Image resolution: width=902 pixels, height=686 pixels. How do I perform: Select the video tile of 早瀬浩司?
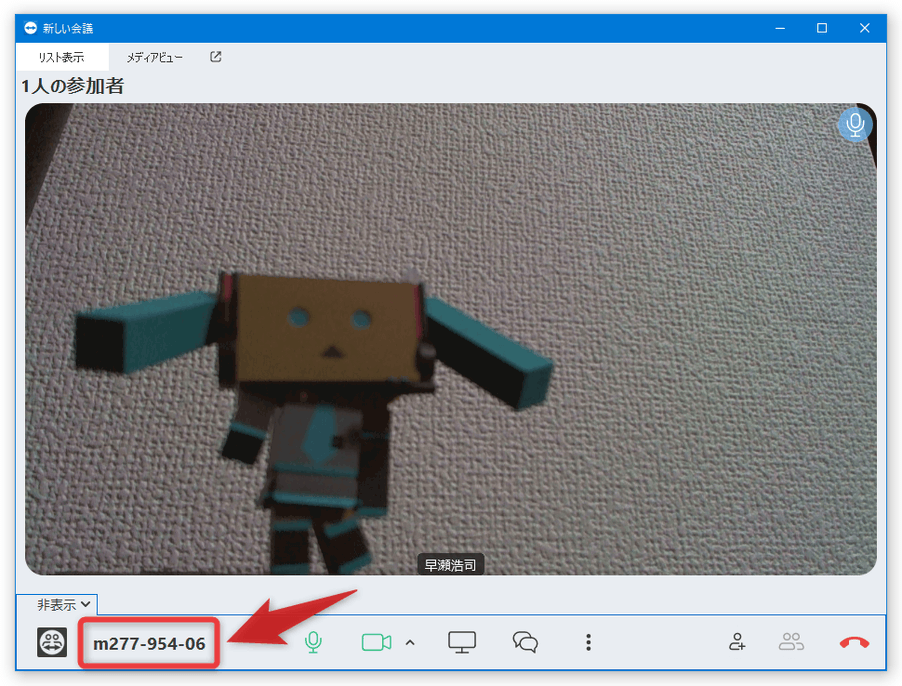pyautogui.click(x=450, y=339)
